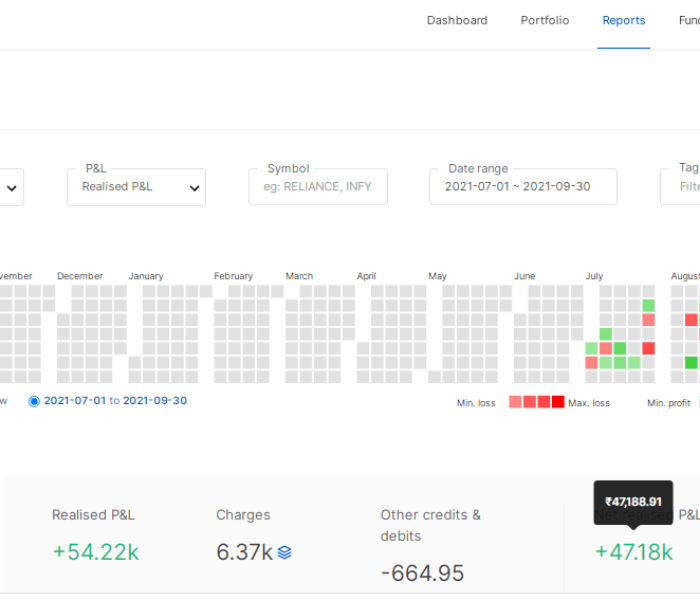Click the 2021-07-01 to 2021-09-30 date range link
Viewport: 700px width, 600px height.
tap(115, 401)
